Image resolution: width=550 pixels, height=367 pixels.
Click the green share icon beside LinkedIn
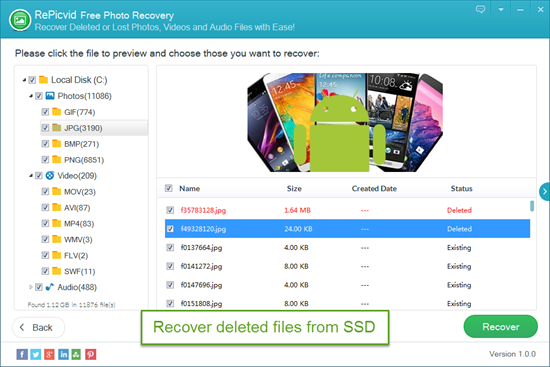[76, 354]
